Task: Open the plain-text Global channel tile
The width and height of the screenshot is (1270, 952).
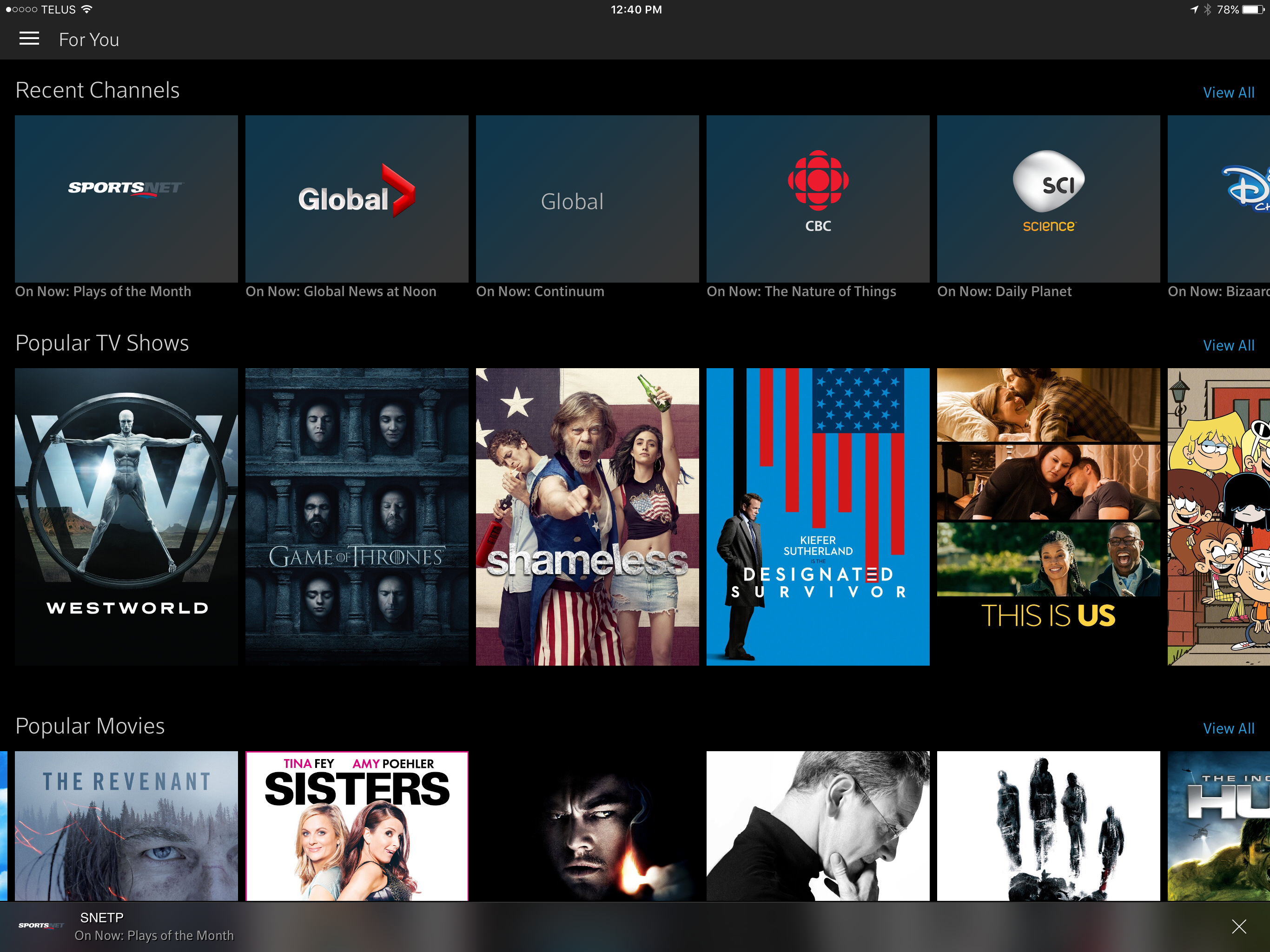Action: click(587, 198)
